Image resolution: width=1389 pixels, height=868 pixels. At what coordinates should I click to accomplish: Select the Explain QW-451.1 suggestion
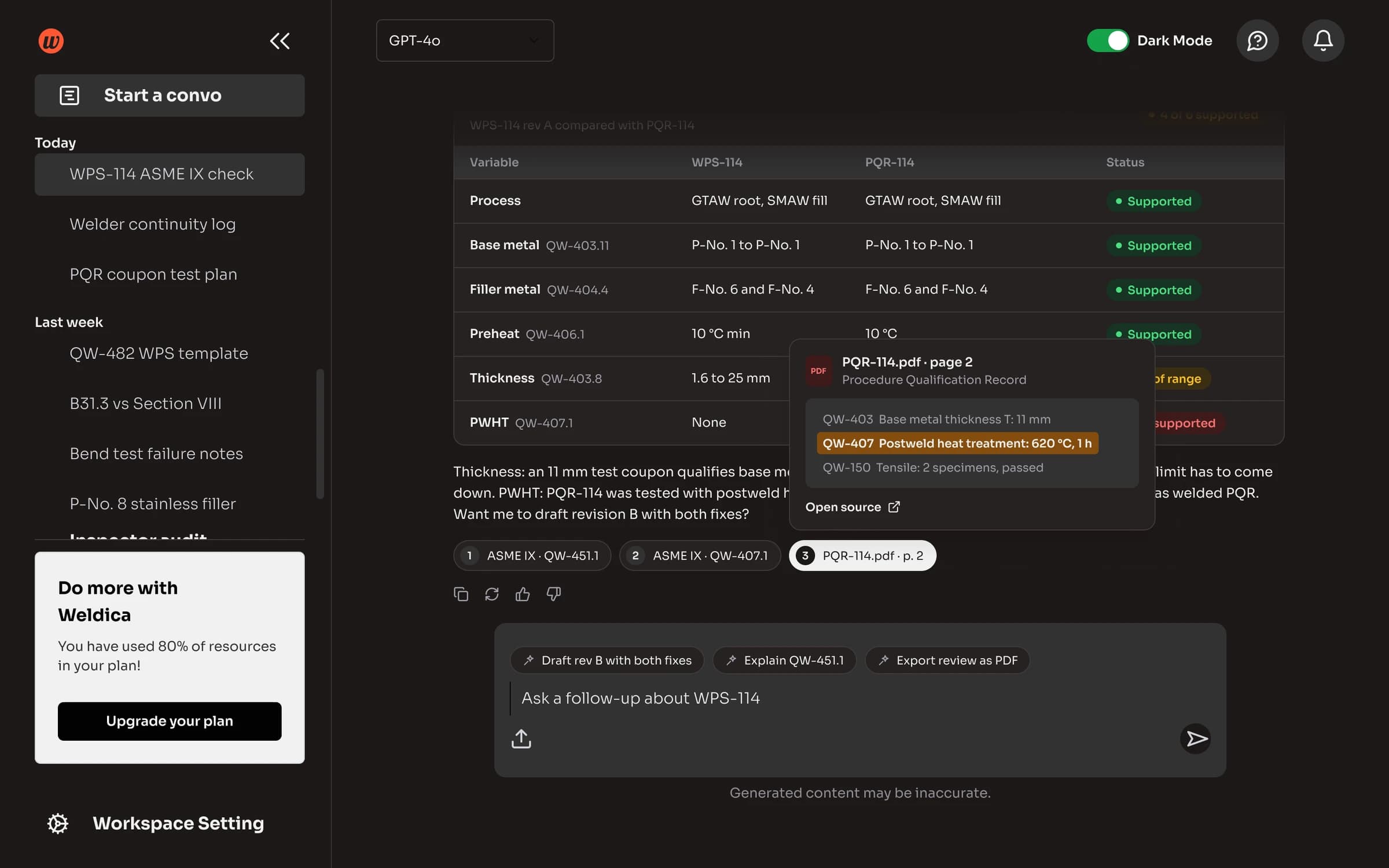(x=784, y=660)
